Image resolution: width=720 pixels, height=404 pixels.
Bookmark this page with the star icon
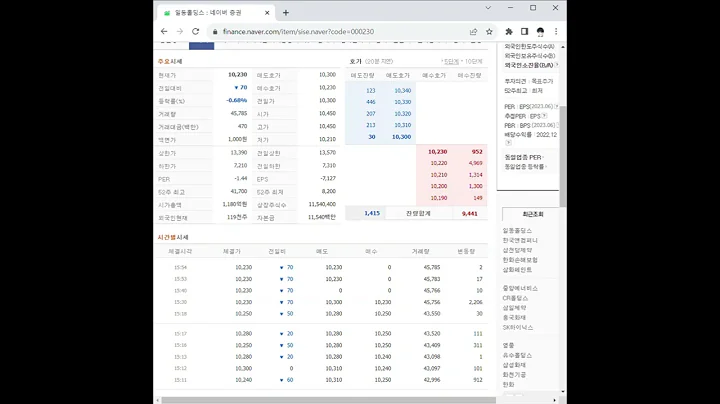pos(489,32)
